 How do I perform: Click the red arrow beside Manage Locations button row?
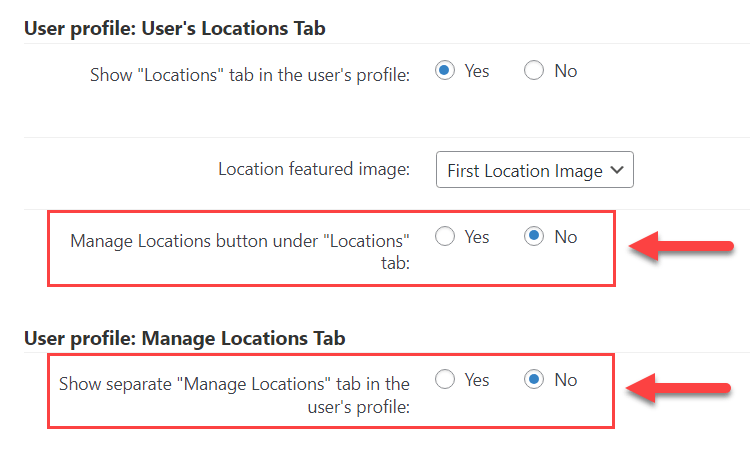(x=682, y=247)
